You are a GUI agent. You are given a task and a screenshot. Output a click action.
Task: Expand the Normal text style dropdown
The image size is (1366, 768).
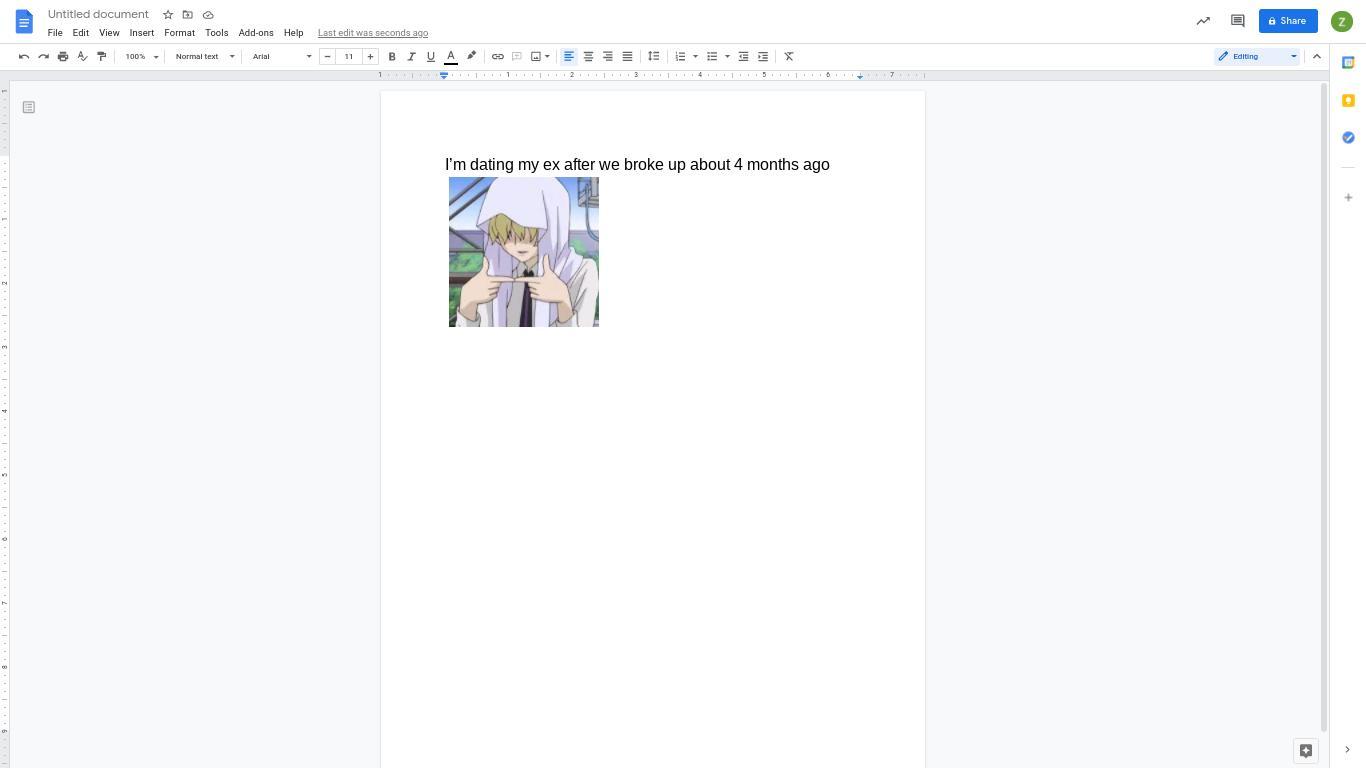click(x=204, y=57)
